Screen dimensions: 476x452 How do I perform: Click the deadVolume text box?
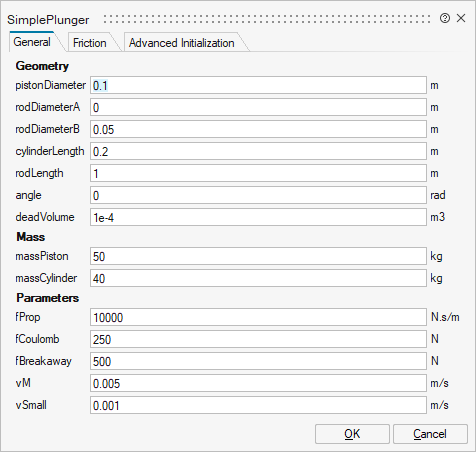[x=258, y=217]
